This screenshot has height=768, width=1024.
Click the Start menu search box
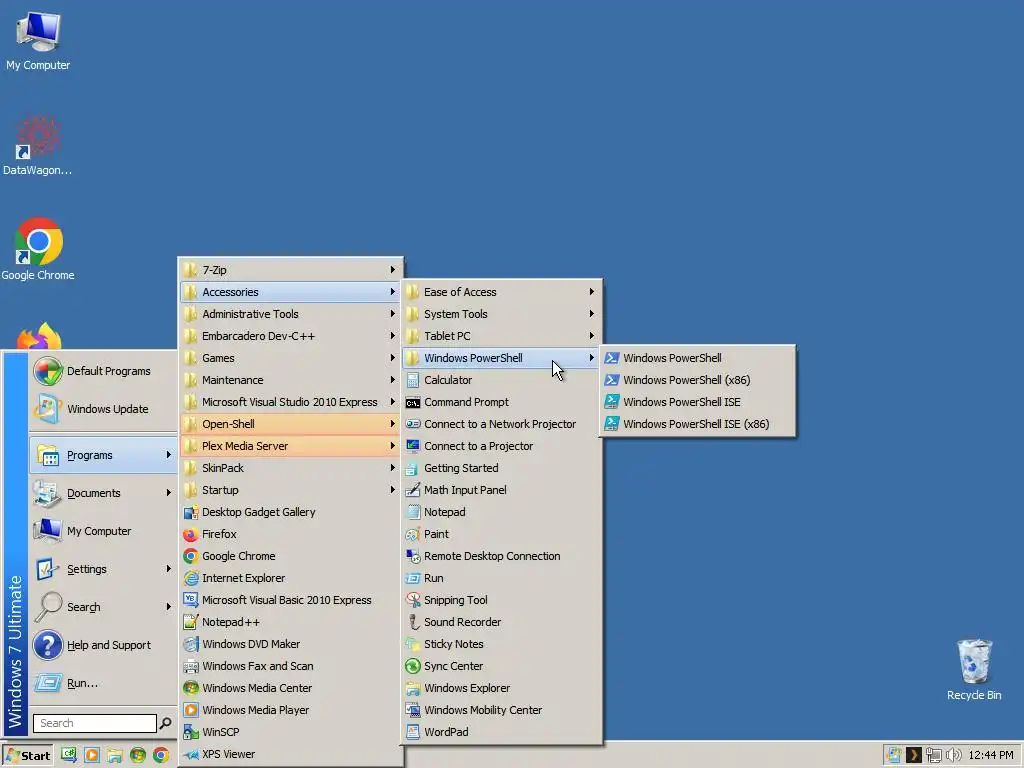click(x=95, y=723)
